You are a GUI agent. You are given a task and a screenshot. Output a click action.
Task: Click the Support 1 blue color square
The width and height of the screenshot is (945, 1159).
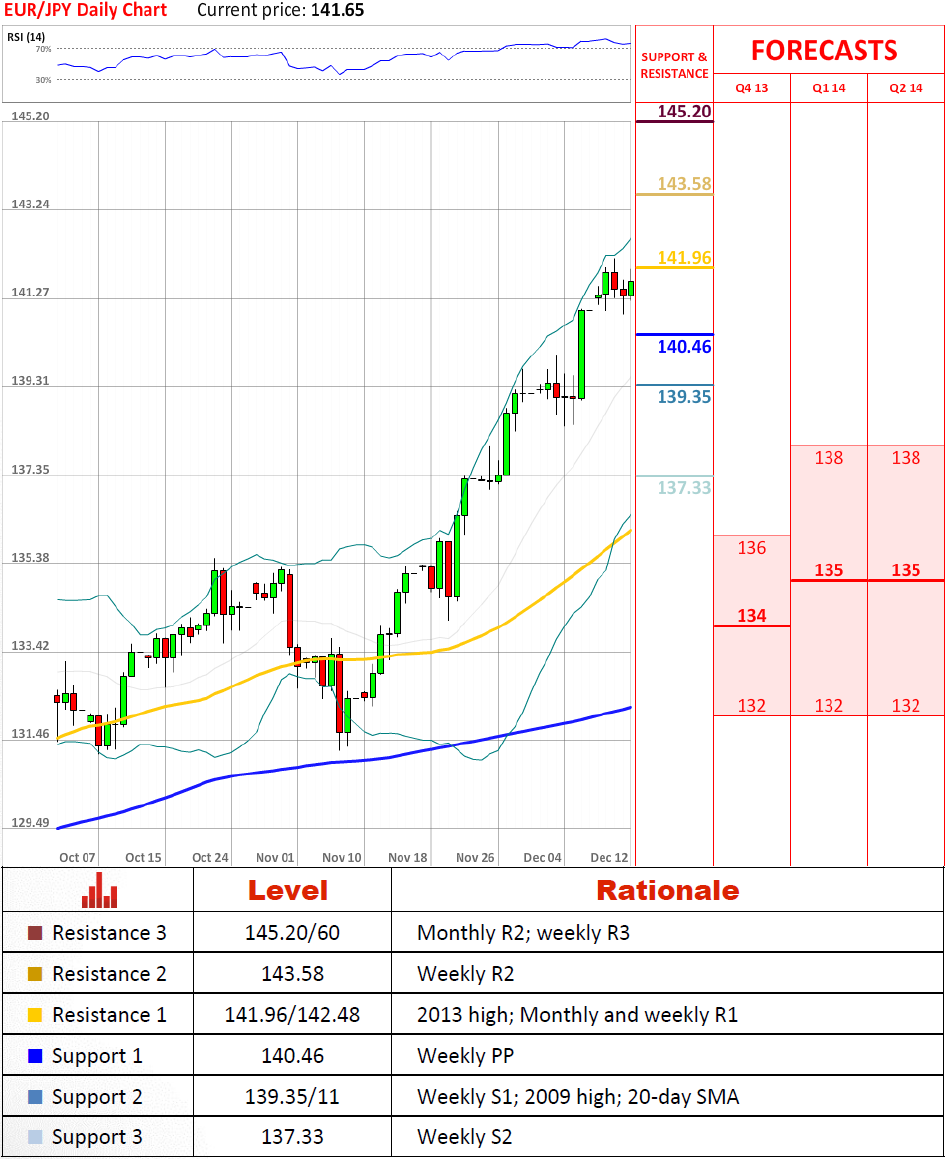click(35, 1056)
